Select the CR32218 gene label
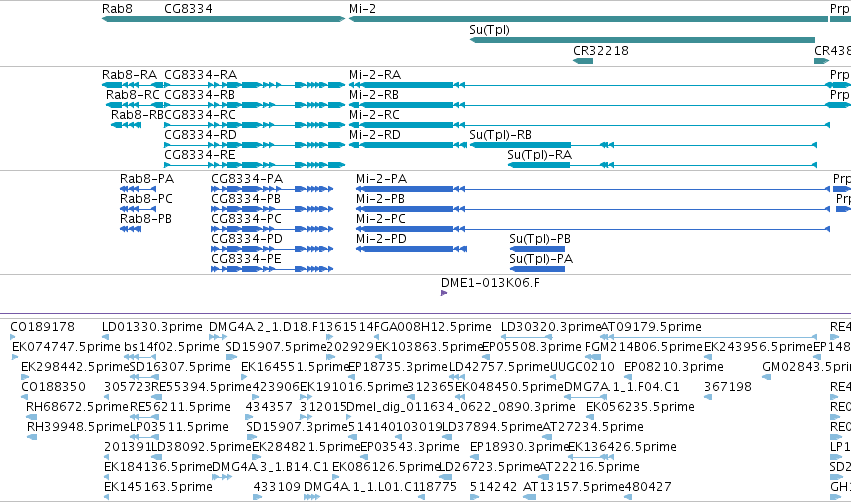 [601, 50]
